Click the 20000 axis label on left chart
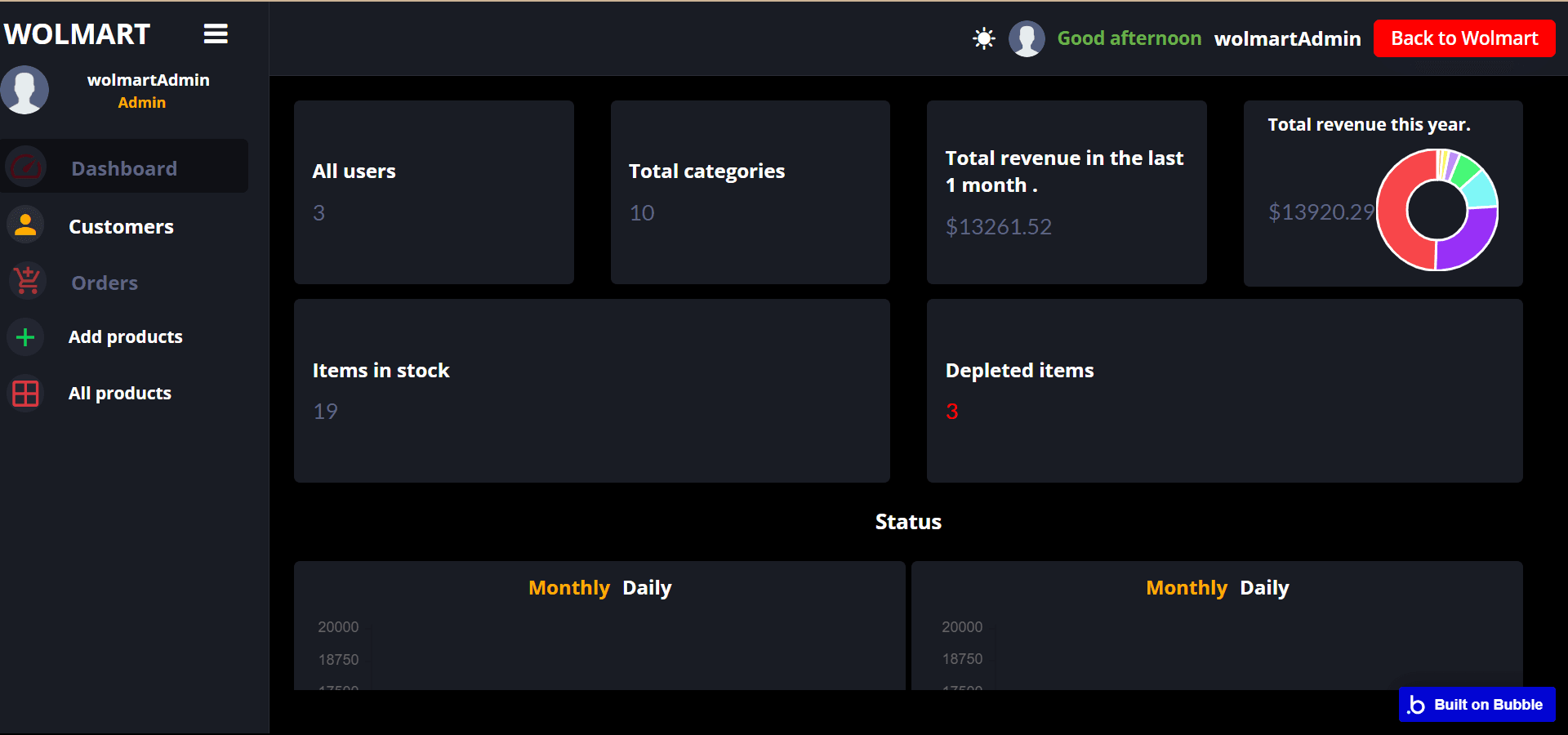 pyautogui.click(x=338, y=627)
